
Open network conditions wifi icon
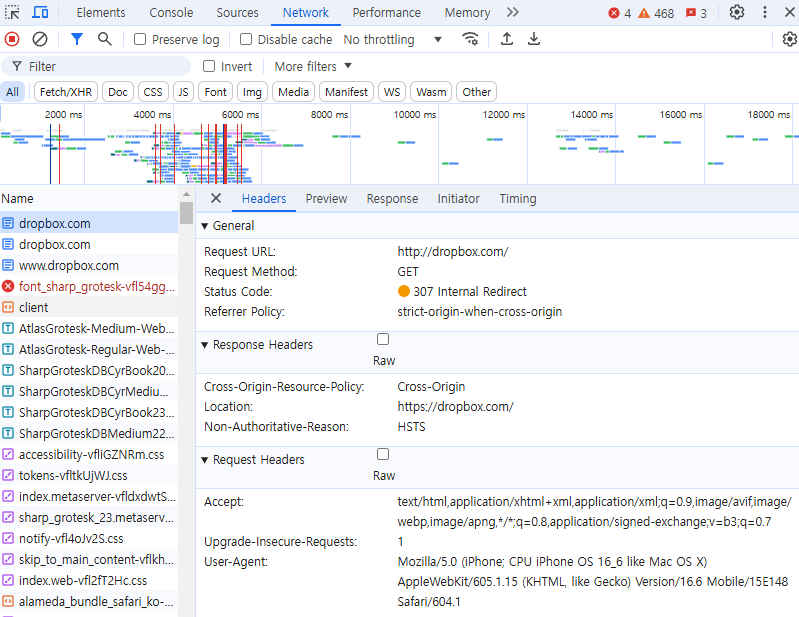tap(470, 39)
